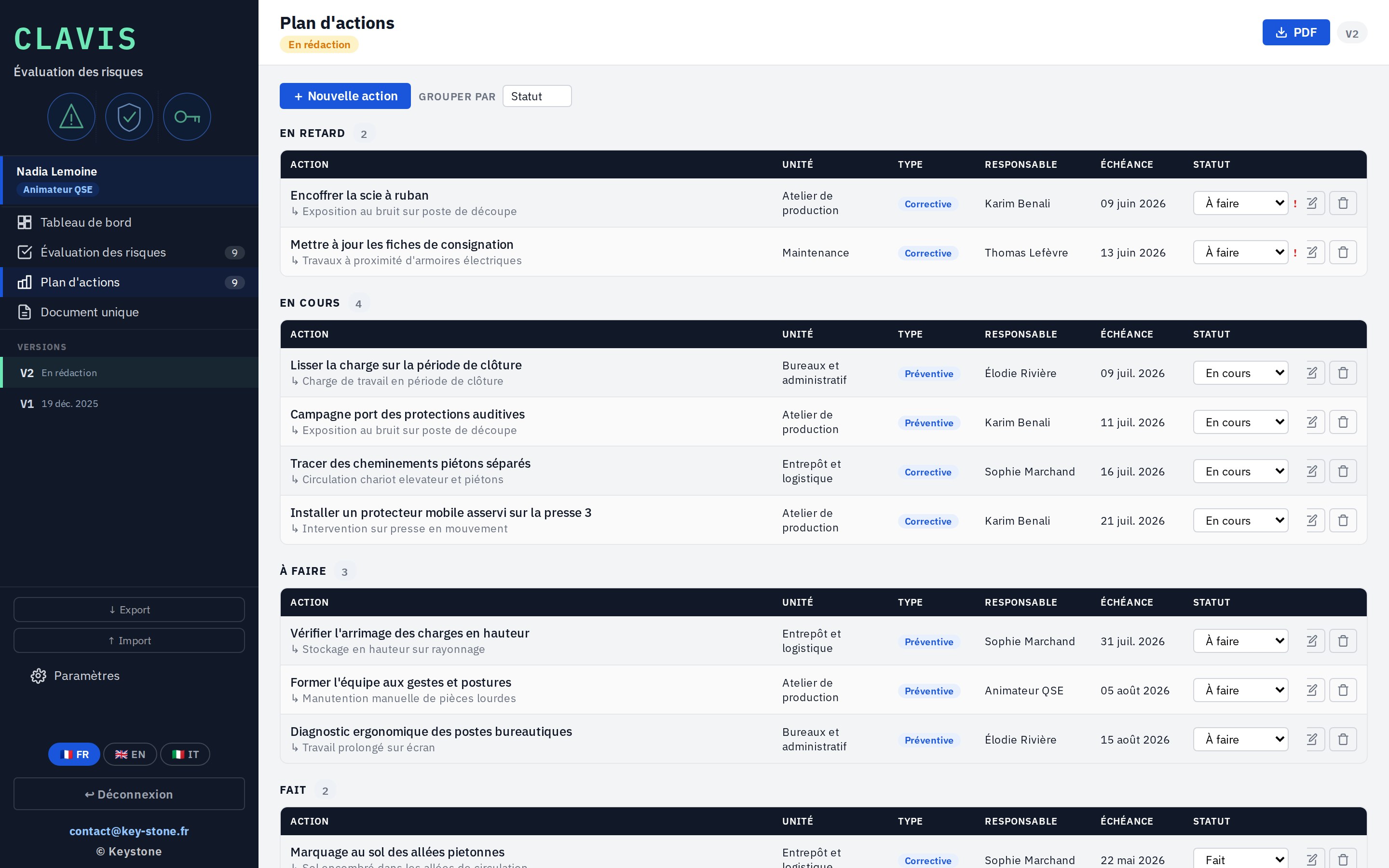This screenshot has height=868, width=1389.
Task: Click the shield checkmark icon
Action: [129, 117]
